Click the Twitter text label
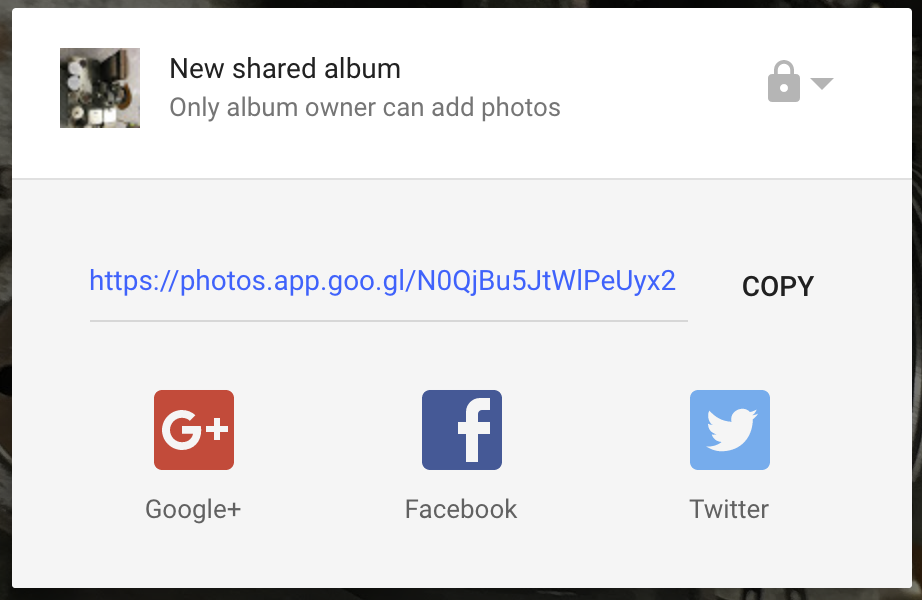922x600 pixels. [729, 509]
